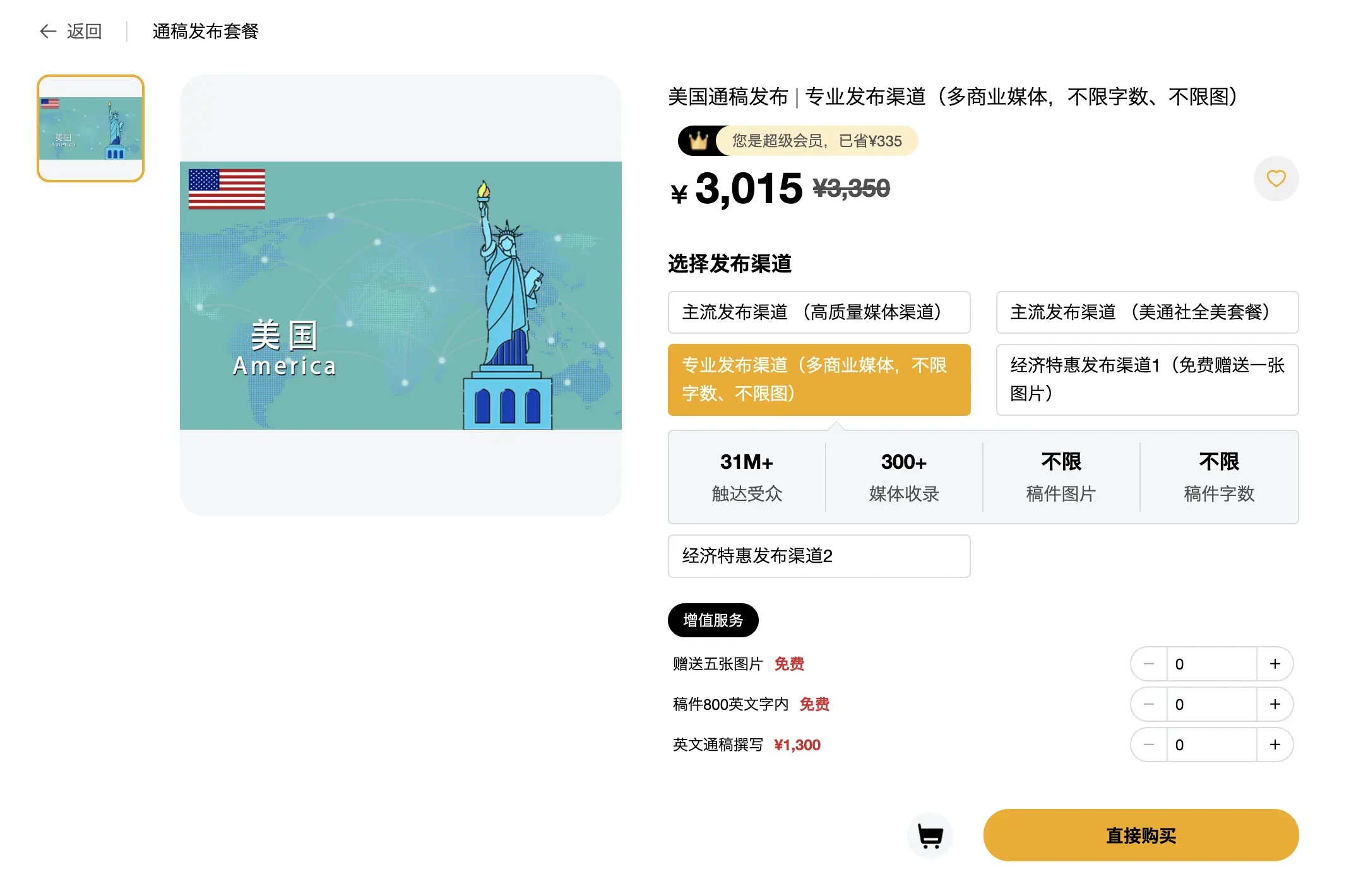Click the back arrow icon
1361x896 pixels.
(48, 32)
